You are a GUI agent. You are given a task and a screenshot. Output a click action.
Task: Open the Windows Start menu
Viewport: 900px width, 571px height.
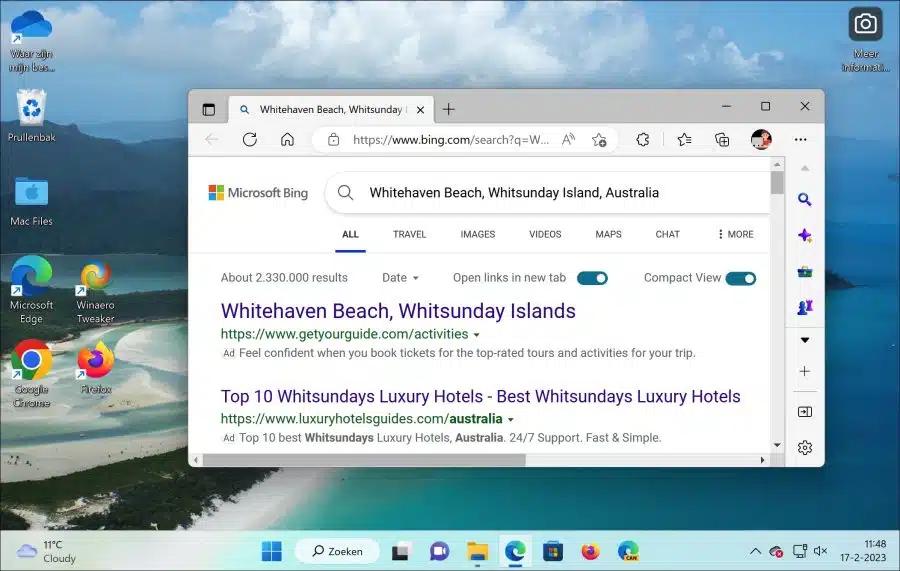(271, 551)
